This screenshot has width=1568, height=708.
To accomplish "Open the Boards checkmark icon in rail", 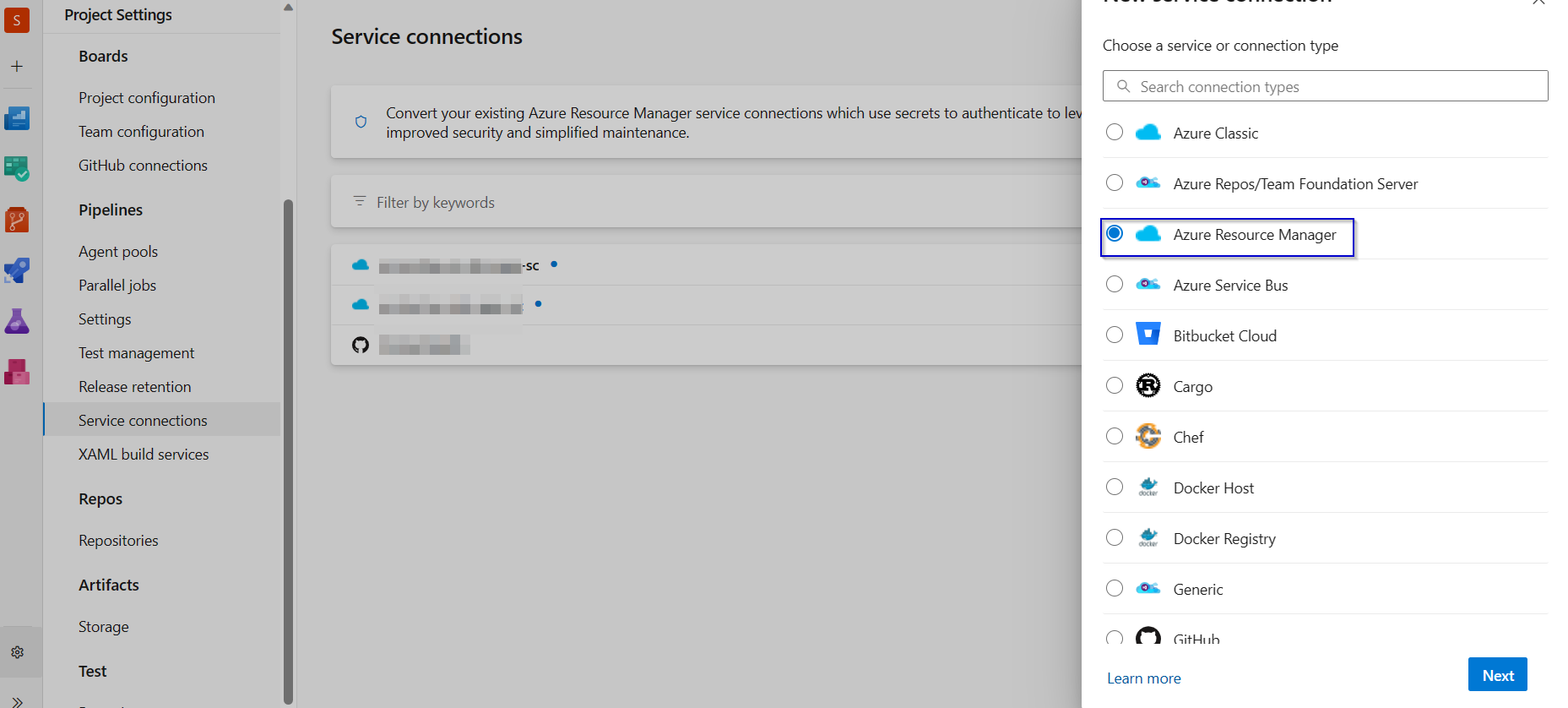I will tap(17, 169).
